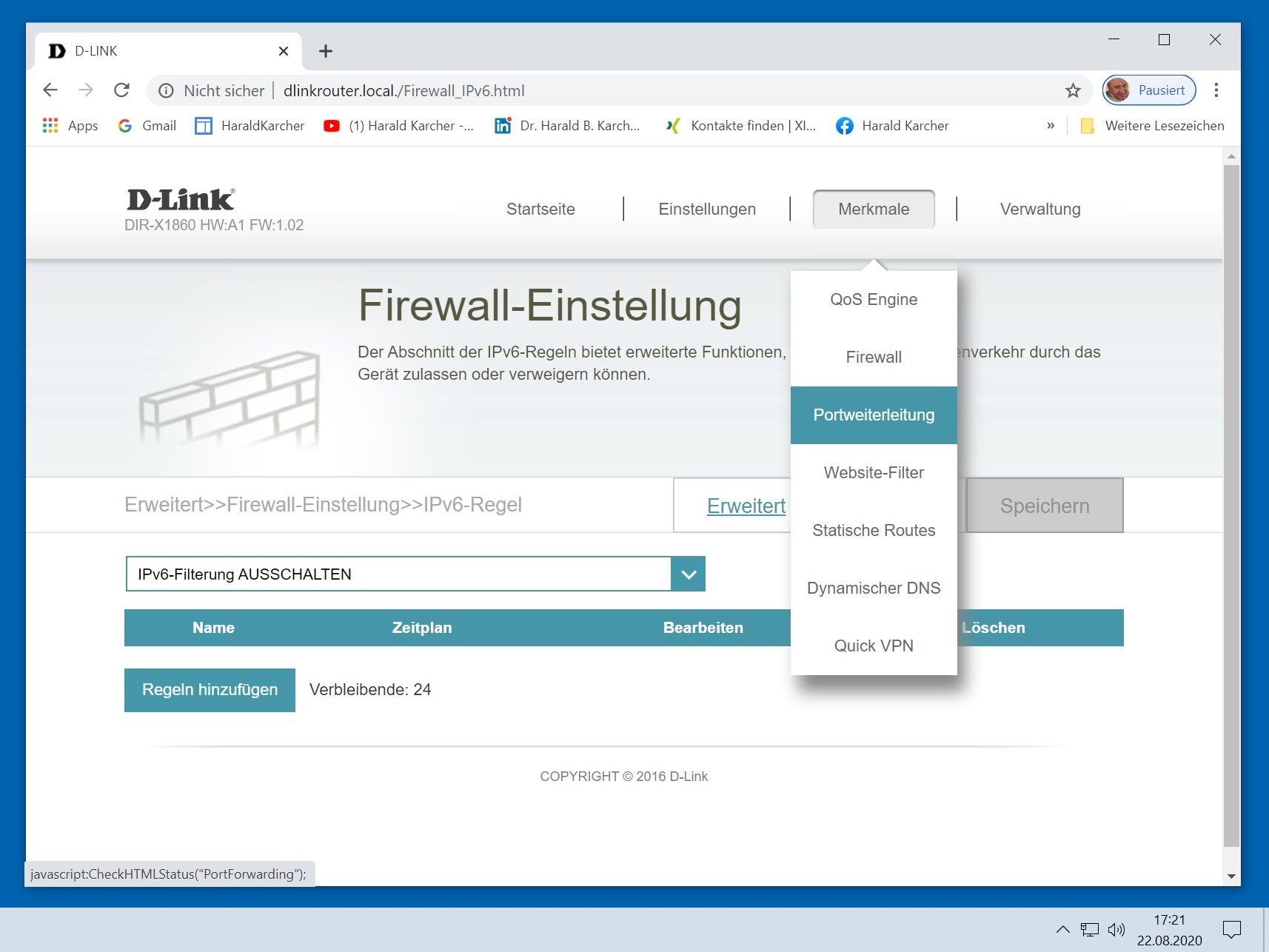This screenshot has width=1269, height=952.
Task: Click the Speichern button
Action: point(1045,506)
